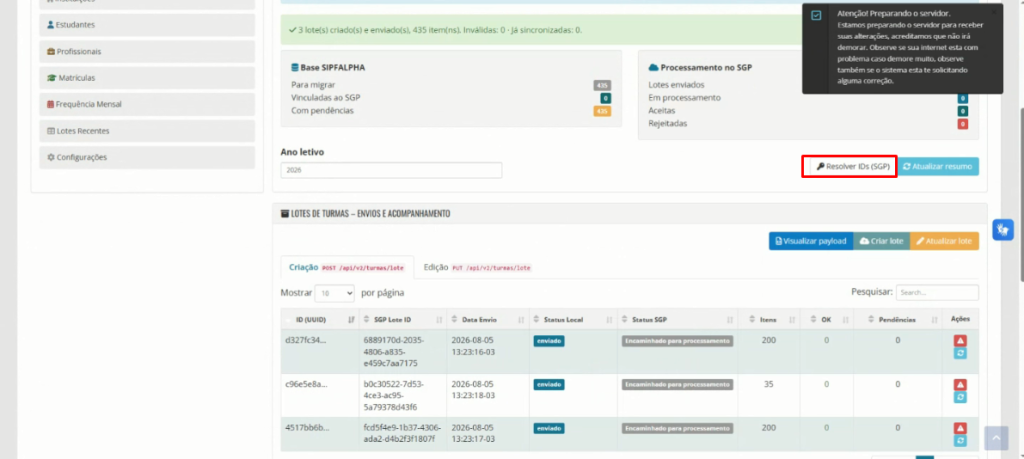This screenshot has height=459, width=1024.
Task: Click UUID cell d327fc34...
Action: click(306, 340)
